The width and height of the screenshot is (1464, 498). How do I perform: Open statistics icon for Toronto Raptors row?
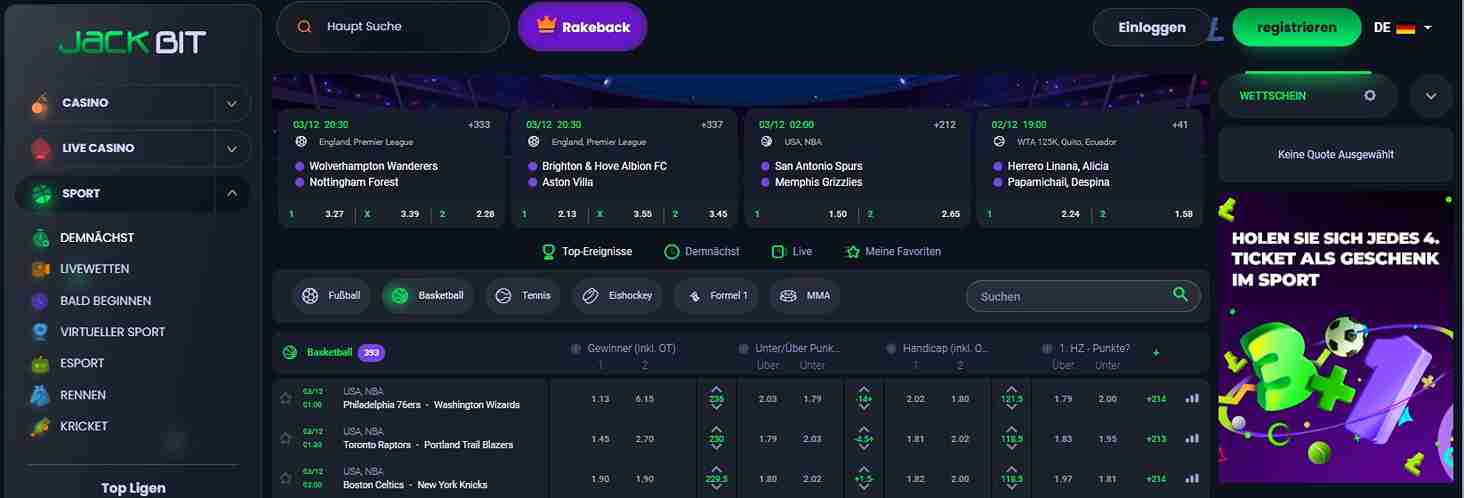1192,438
